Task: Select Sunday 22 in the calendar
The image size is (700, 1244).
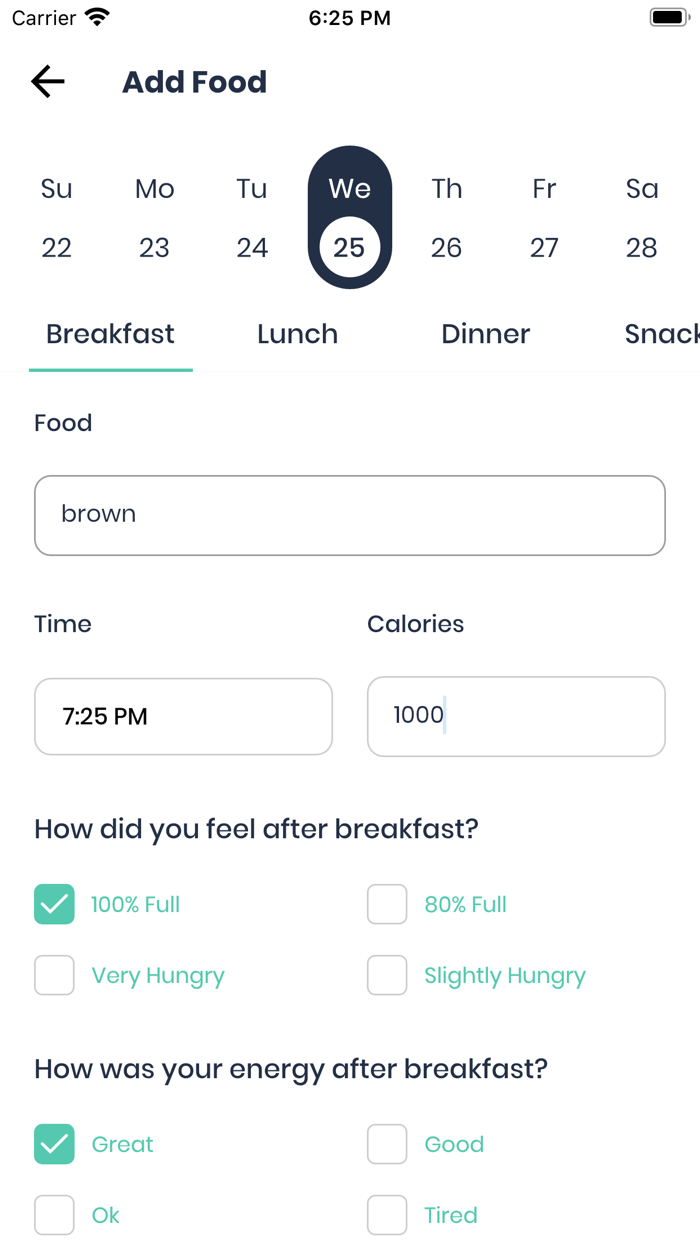Action: pos(57,218)
